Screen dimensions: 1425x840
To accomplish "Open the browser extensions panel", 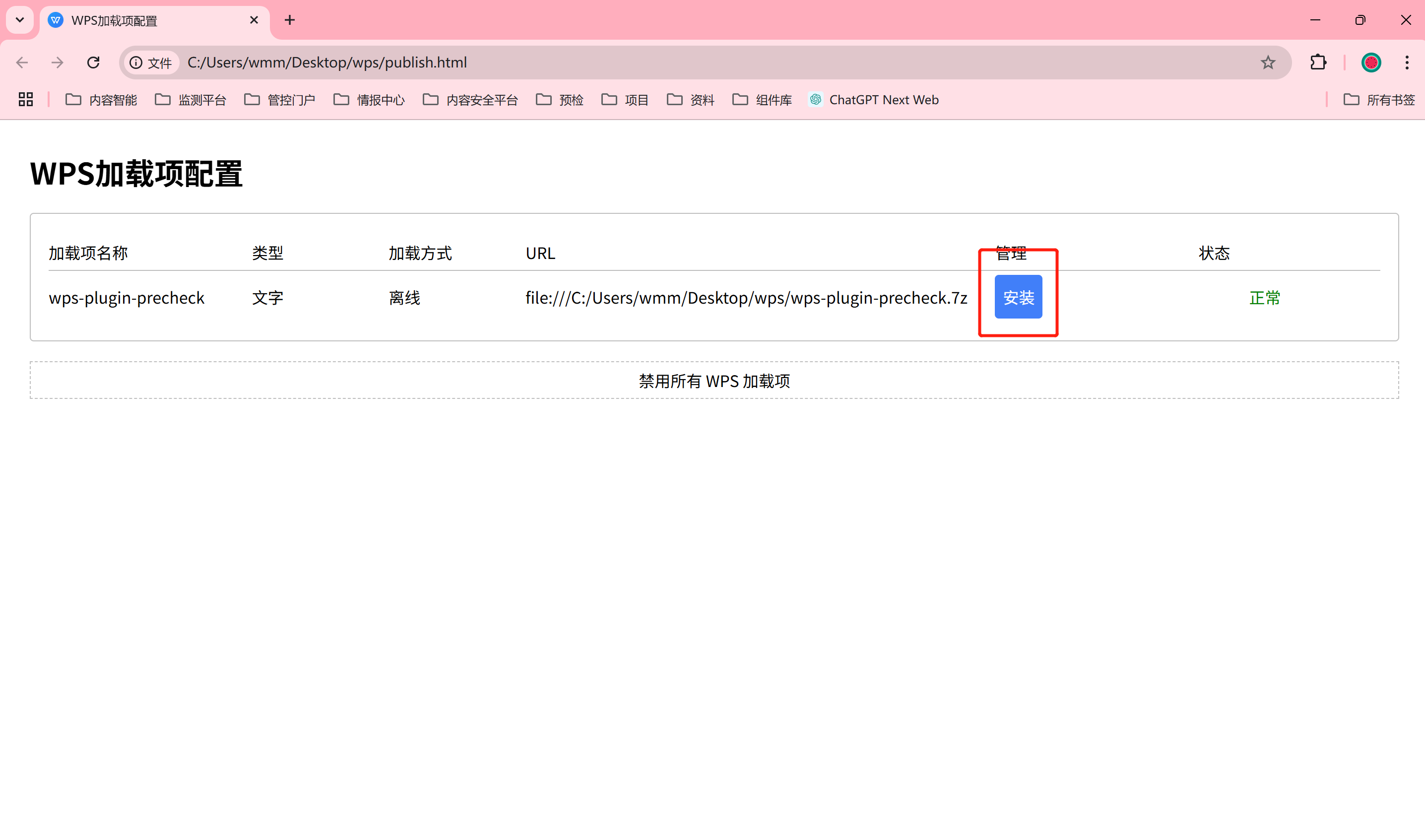I will pos(1318,62).
